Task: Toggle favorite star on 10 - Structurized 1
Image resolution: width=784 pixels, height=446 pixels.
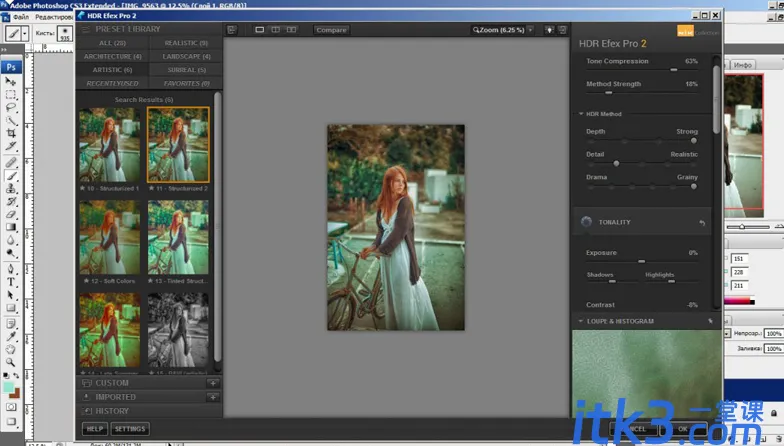Action: pyautogui.click(x=82, y=188)
